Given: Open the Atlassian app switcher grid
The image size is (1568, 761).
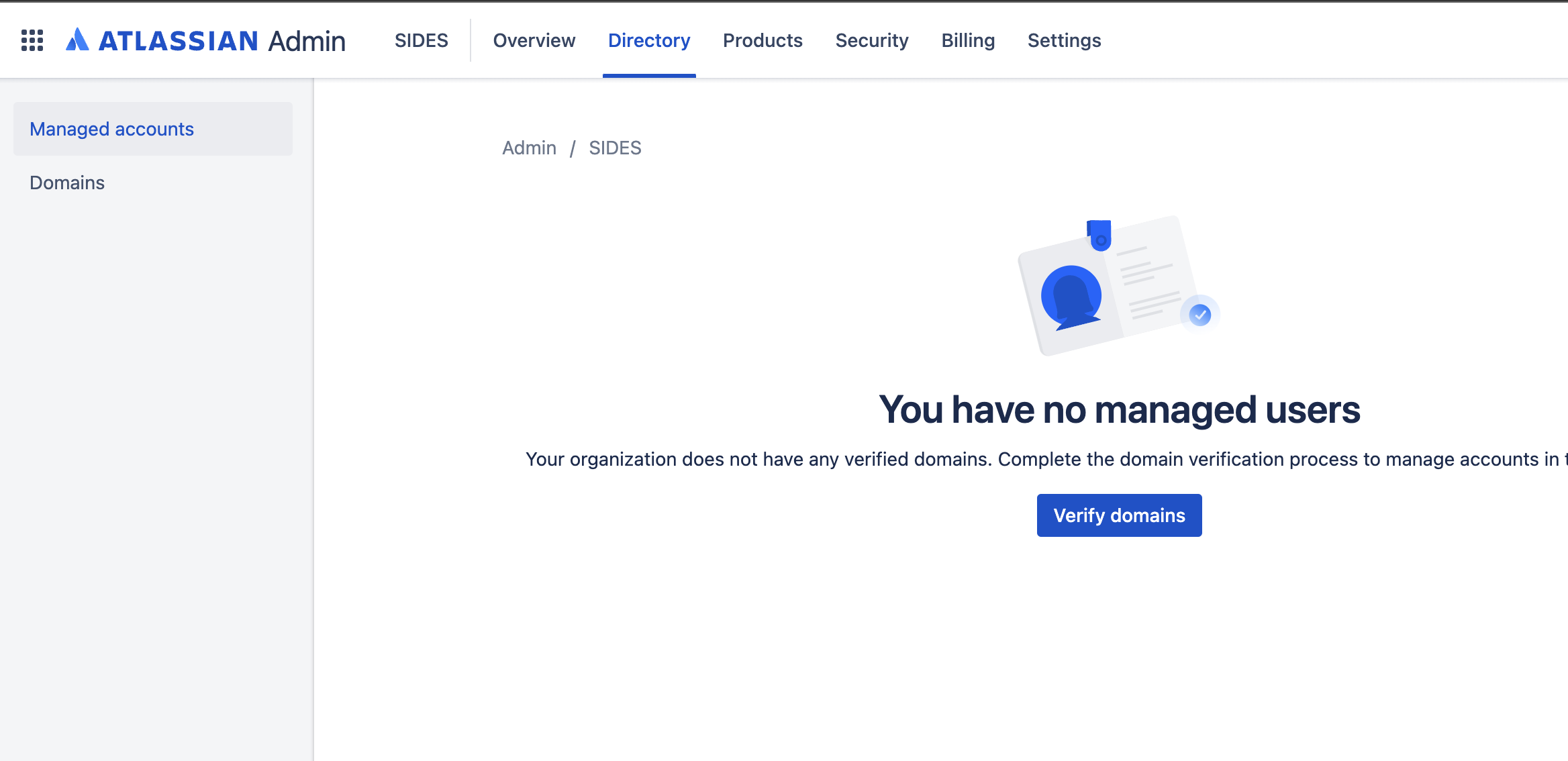Looking at the screenshot, I should (x=32, y=40).
